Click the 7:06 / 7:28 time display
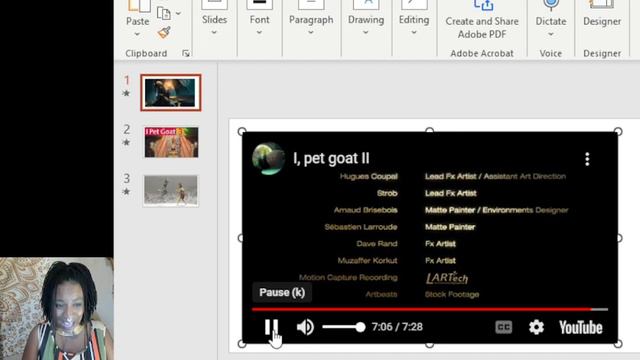This screenshot has width=640, height=360. 397,327
